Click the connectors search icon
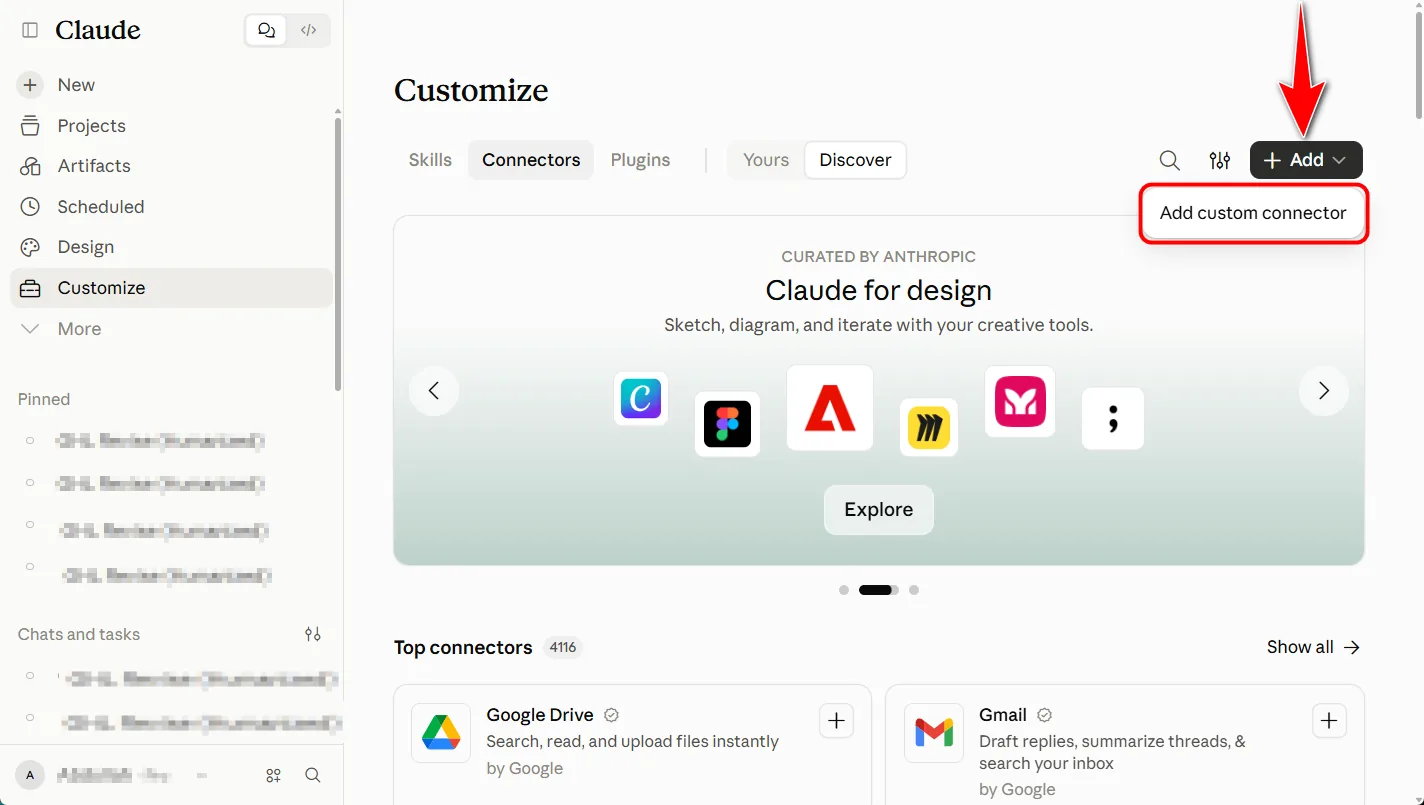The width and height of the screenshot is (1424, 805). coord(1169,160)
